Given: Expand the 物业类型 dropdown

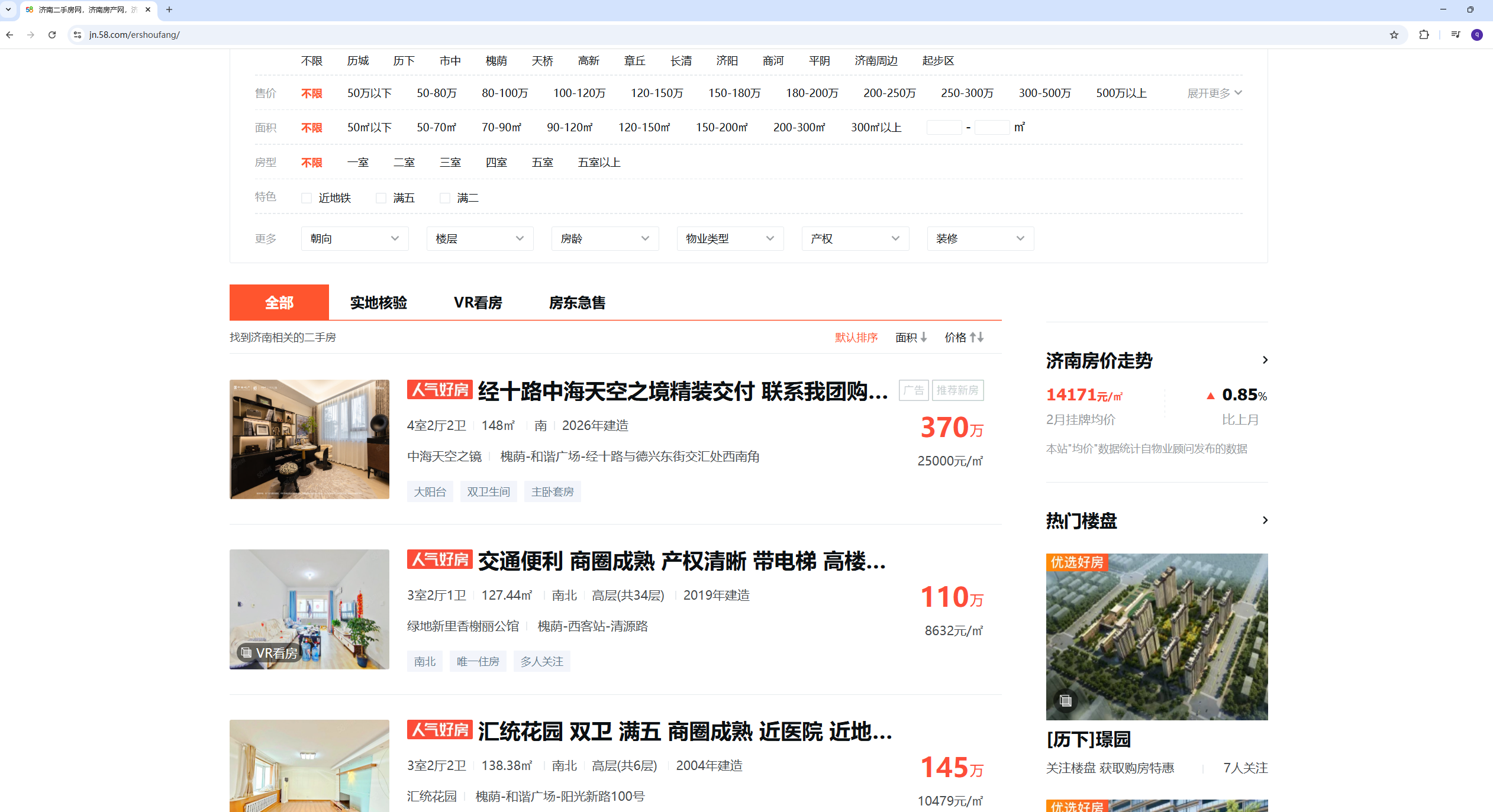Looking at the screenshot, I should (x=730, y=238).
